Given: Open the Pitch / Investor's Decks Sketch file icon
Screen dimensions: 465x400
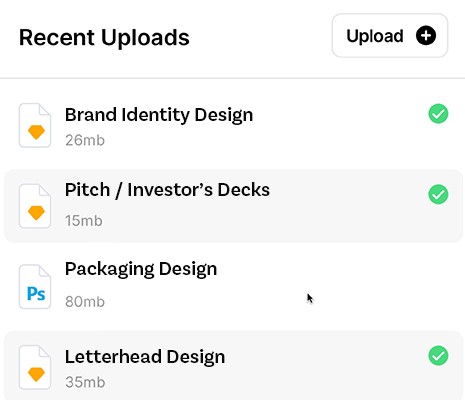Looking at the screenshot, I should click(x=35, y=206).
